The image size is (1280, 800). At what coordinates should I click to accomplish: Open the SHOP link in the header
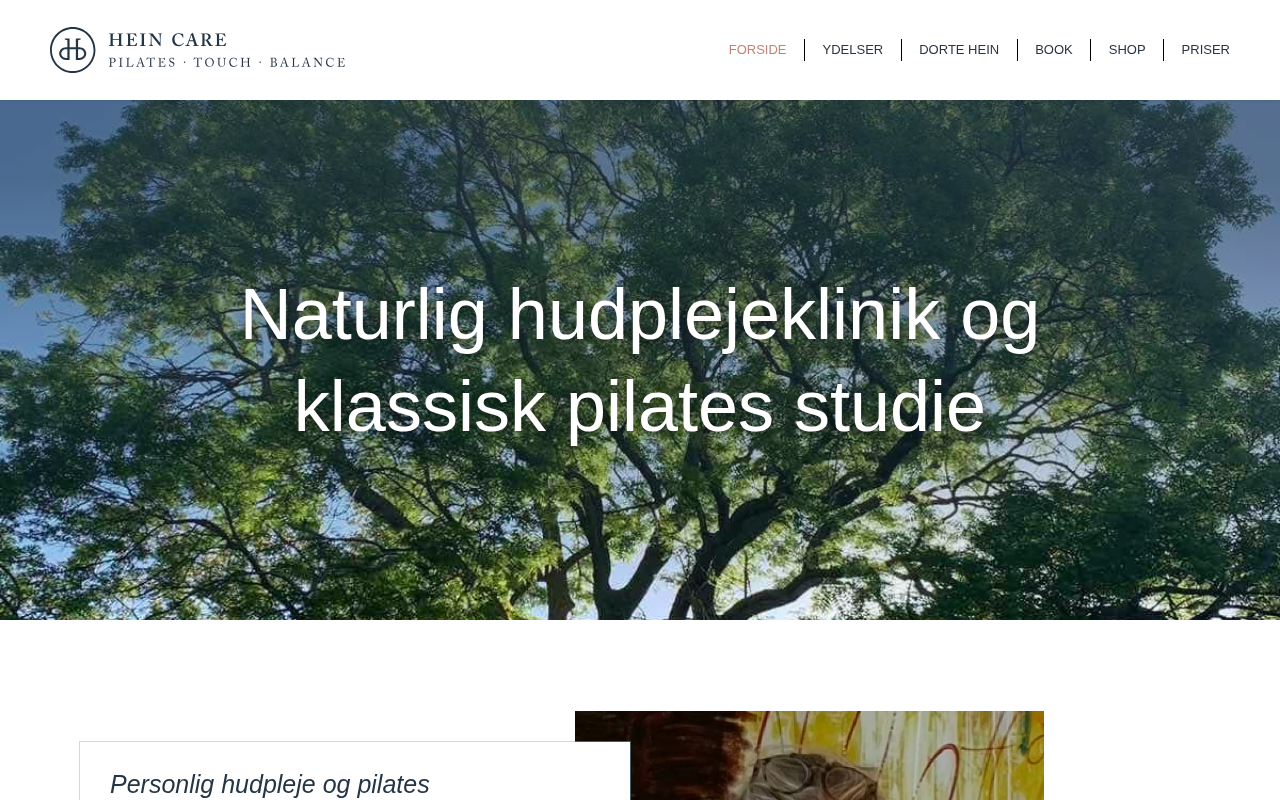click(x=1127, y=50)
